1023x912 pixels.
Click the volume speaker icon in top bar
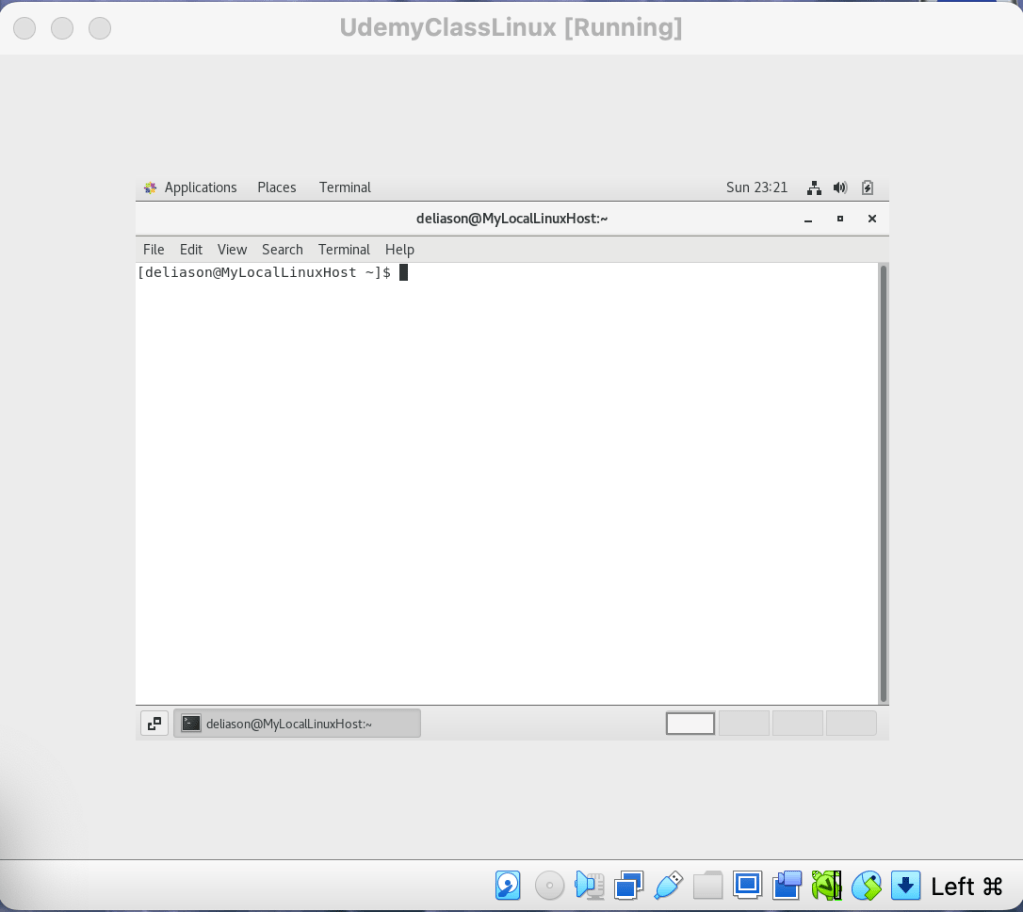[x=840, y=188]
